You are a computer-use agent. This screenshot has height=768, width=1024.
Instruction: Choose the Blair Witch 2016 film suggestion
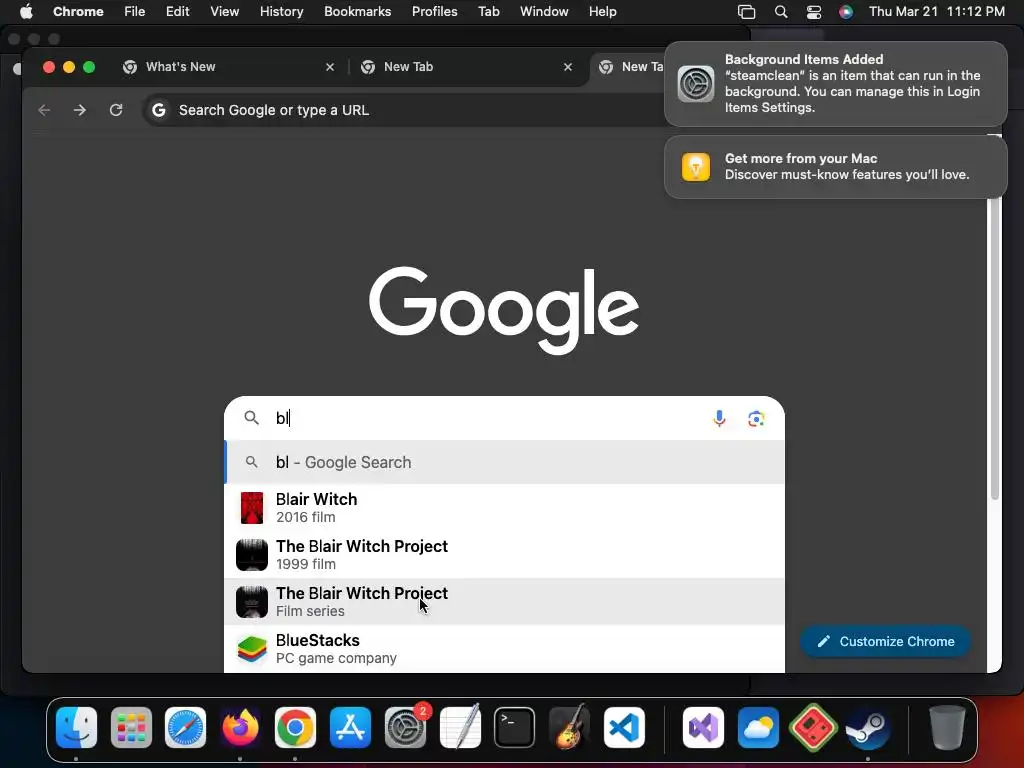coord(504,507)
